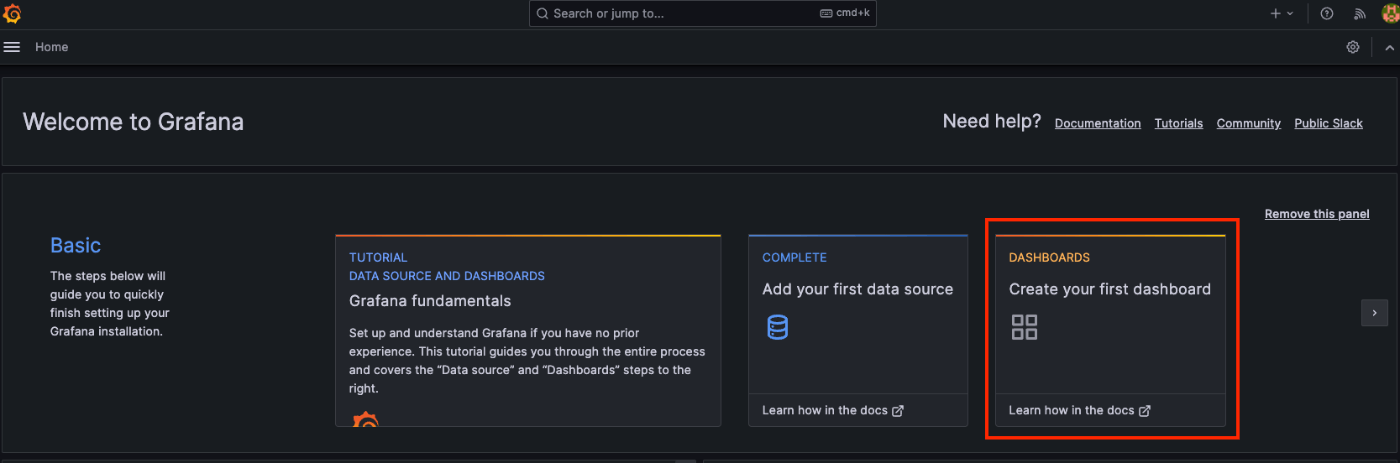Click Remove this panel
The height and width of the screenshot is (463, 1400).
1317,214
